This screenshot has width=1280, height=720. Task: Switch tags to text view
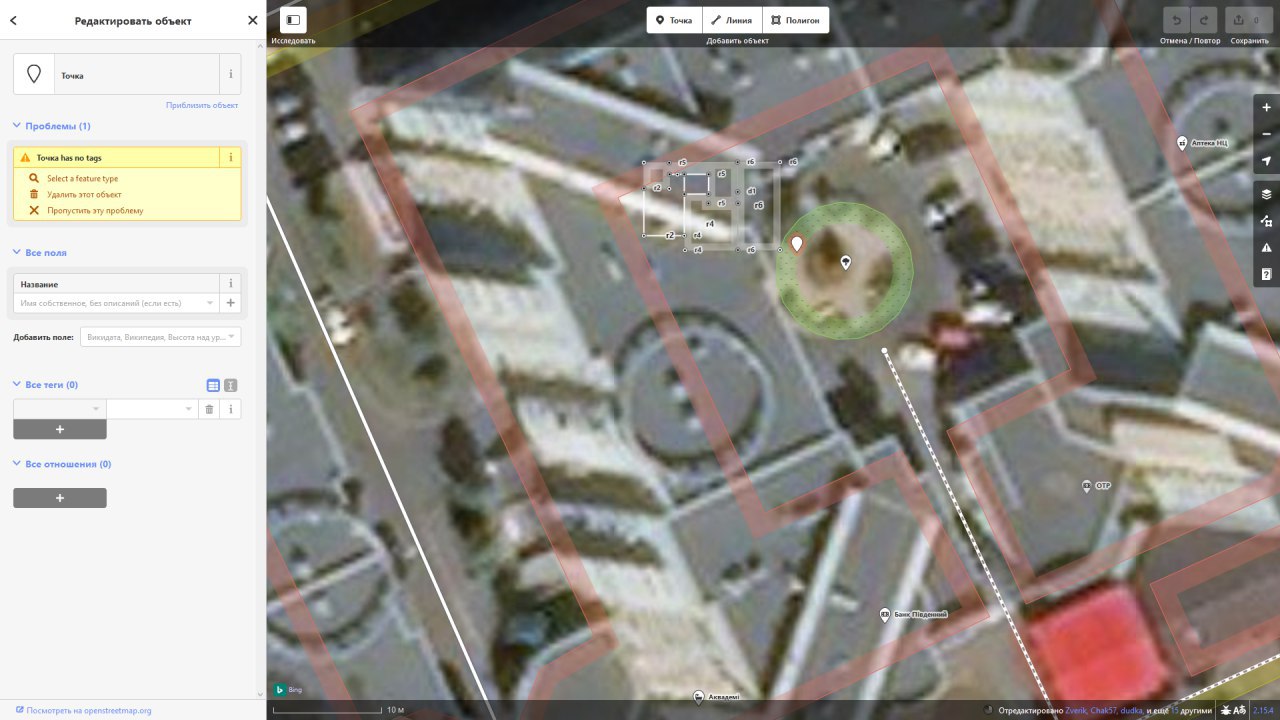click(x=230, y=385)
